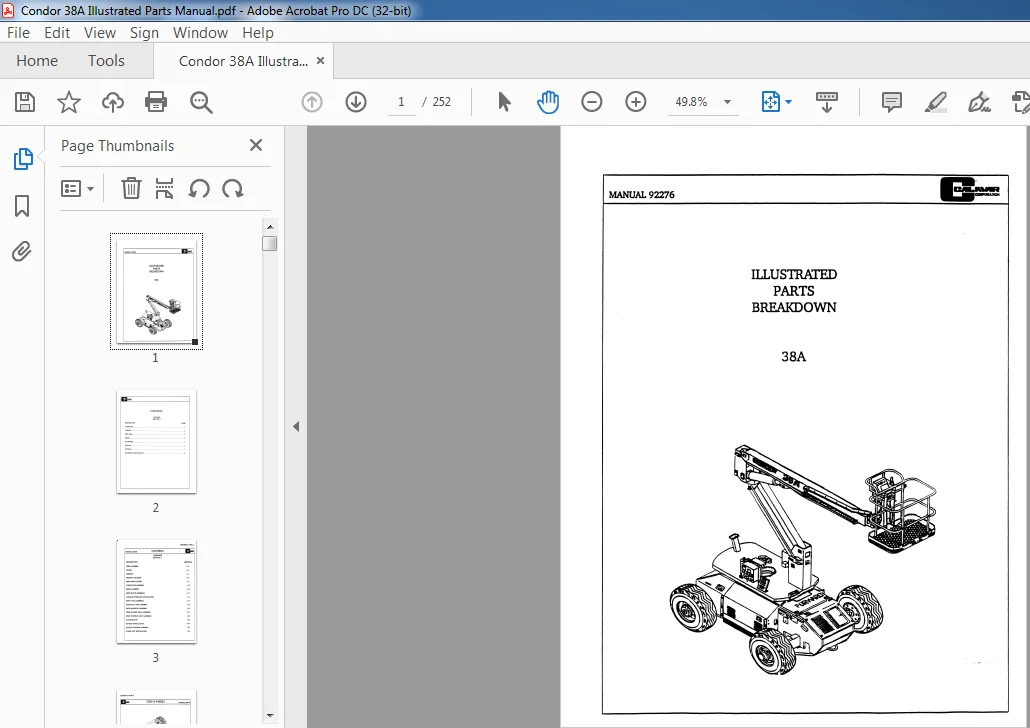Rotate page counterclockwise icon
1030x728 pixels.
(x=199, y=189)
